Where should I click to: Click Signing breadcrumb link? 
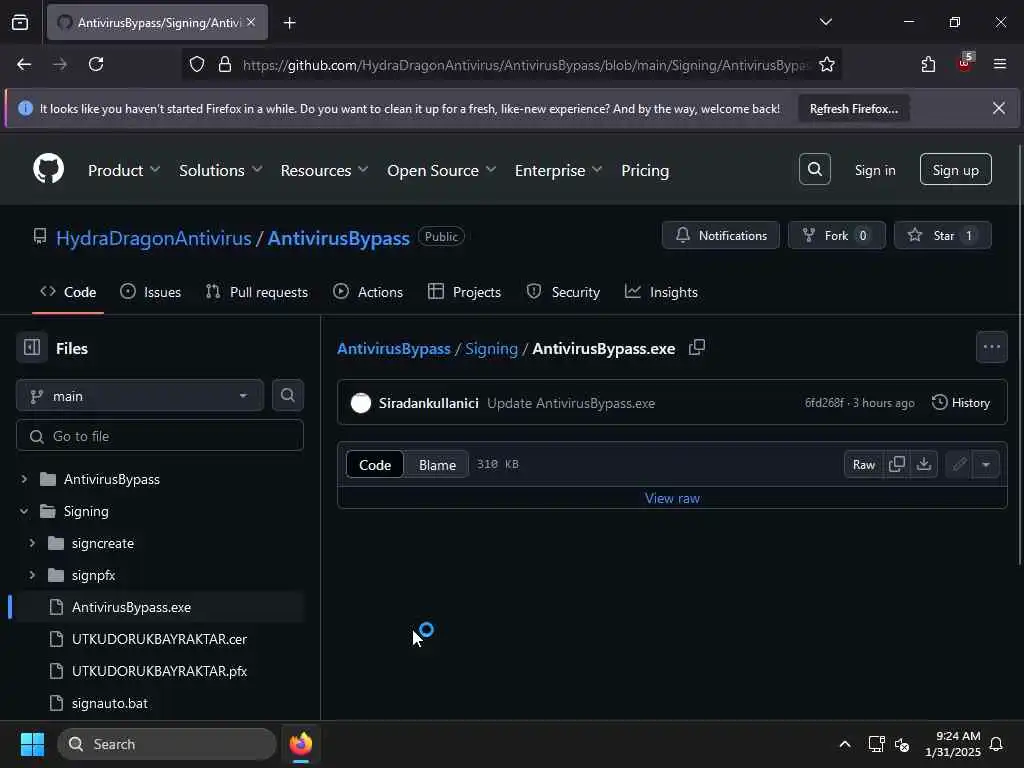click(491, 348)
